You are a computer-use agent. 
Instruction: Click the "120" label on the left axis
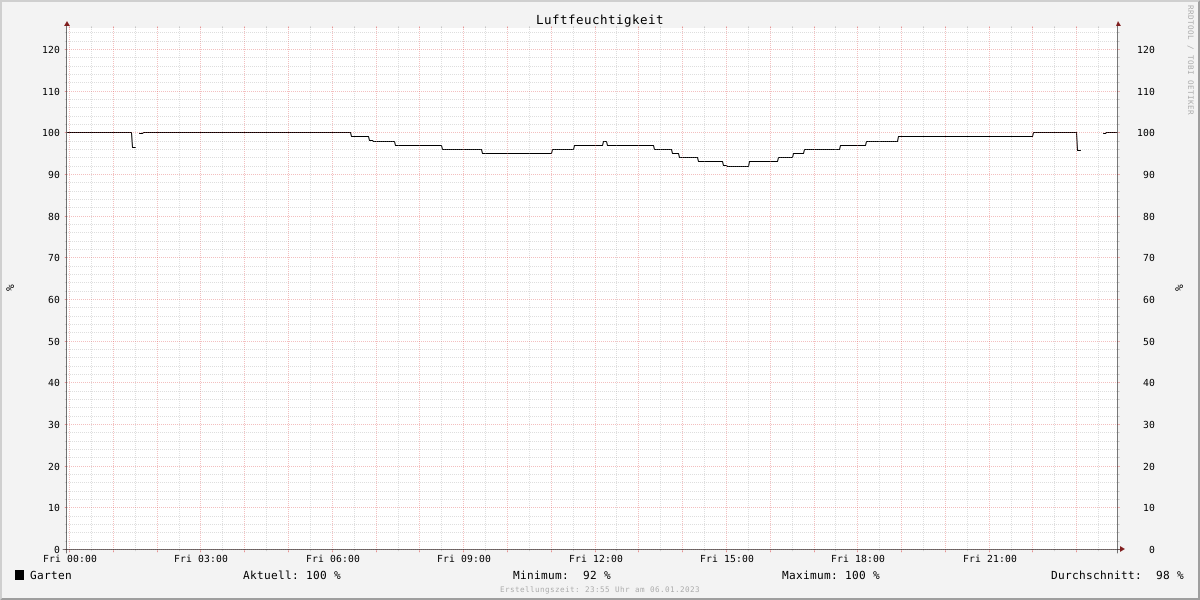51,50
